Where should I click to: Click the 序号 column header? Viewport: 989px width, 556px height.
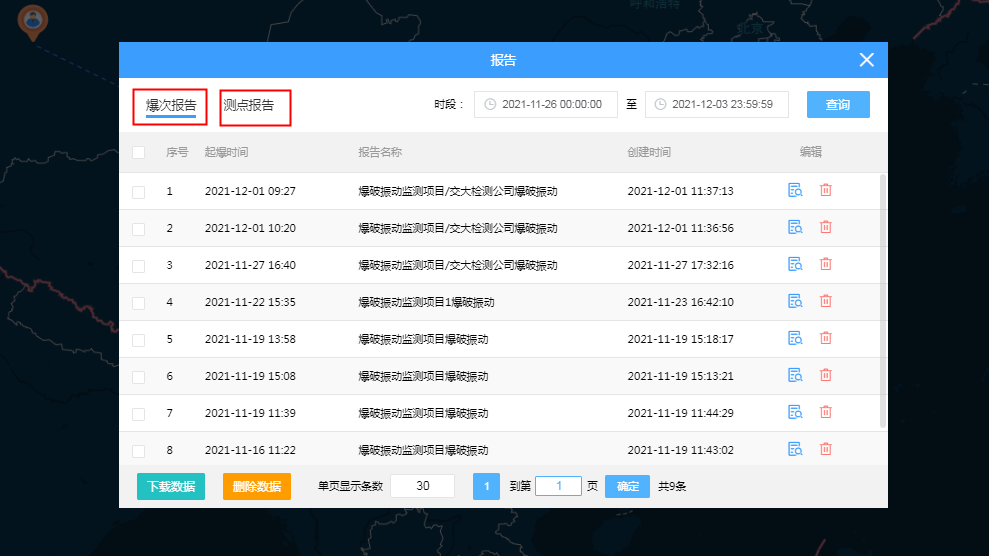tap(177, 152)
